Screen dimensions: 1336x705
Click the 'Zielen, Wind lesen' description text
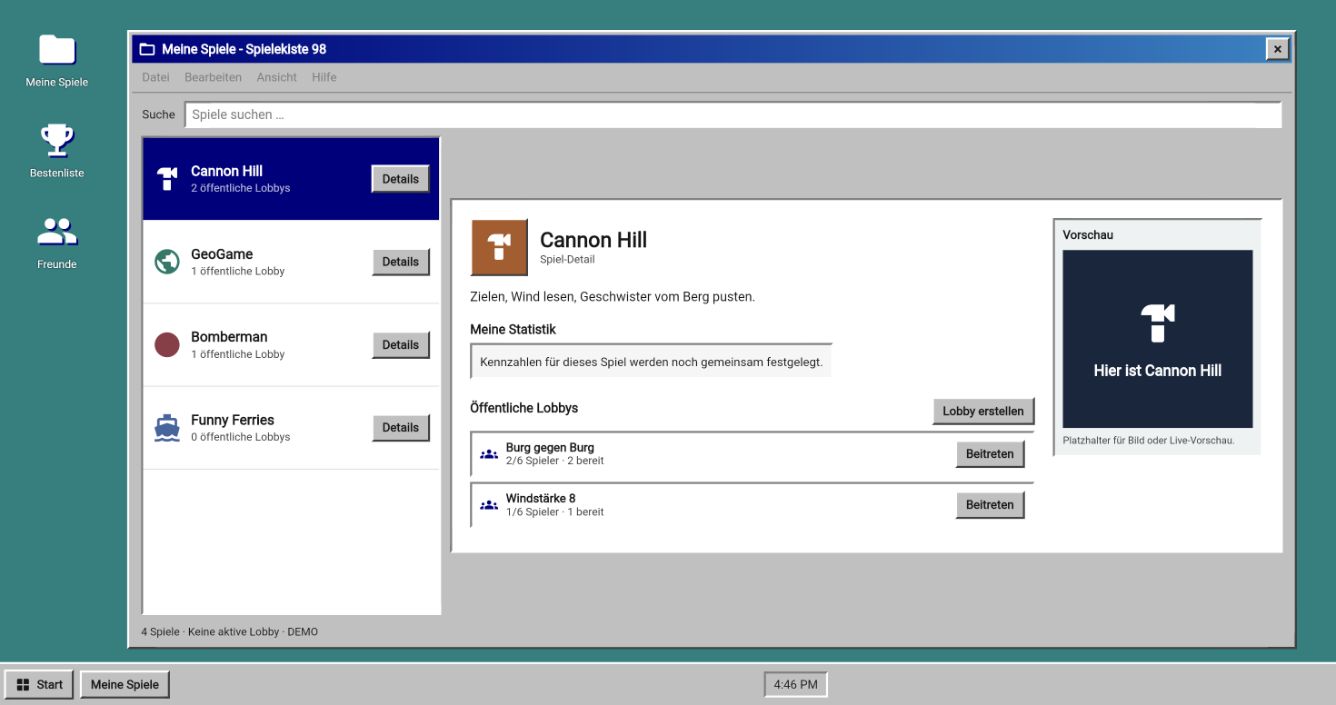pos(612,297)
